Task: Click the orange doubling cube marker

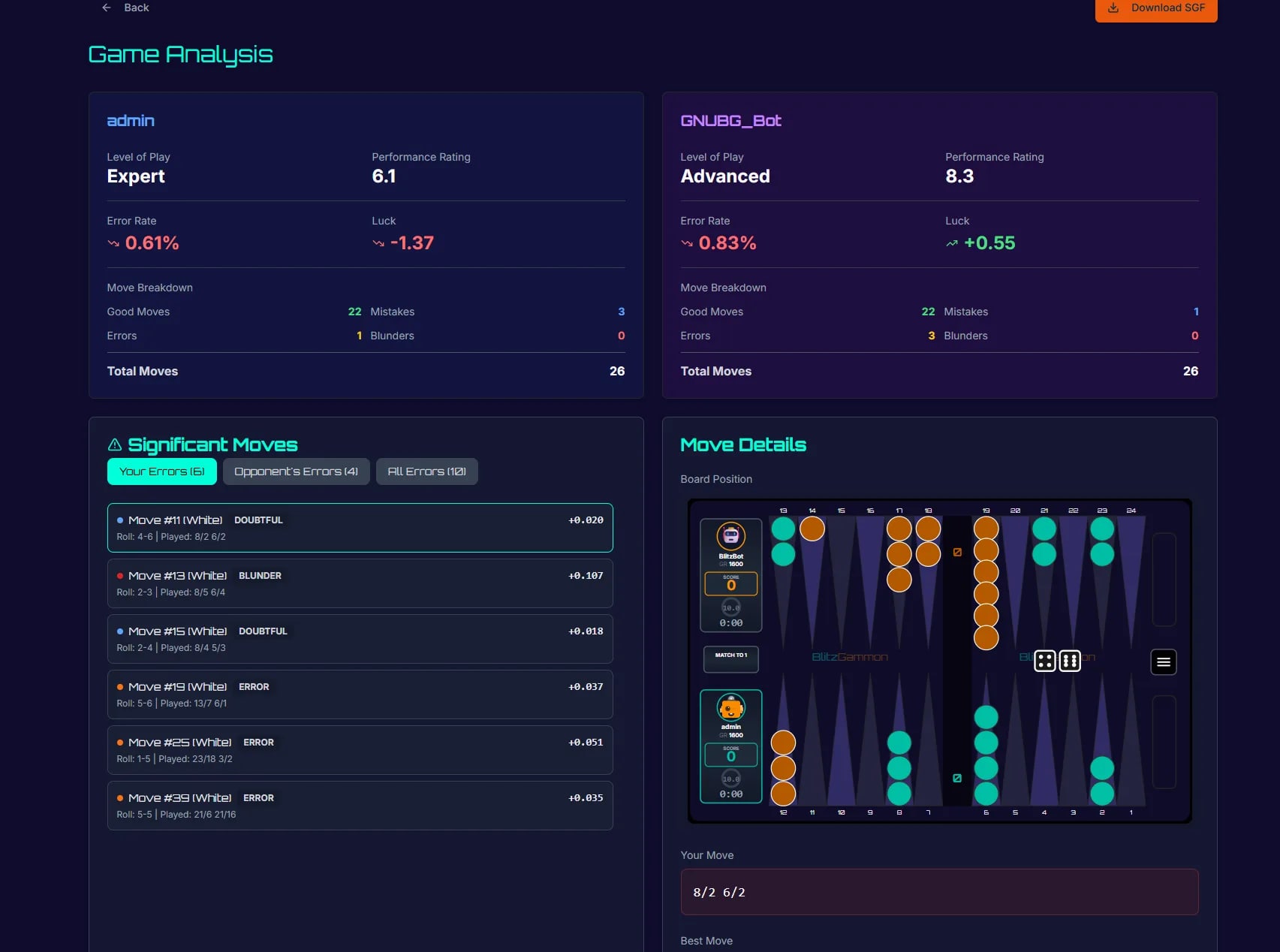Action: [x=957, y=552]
